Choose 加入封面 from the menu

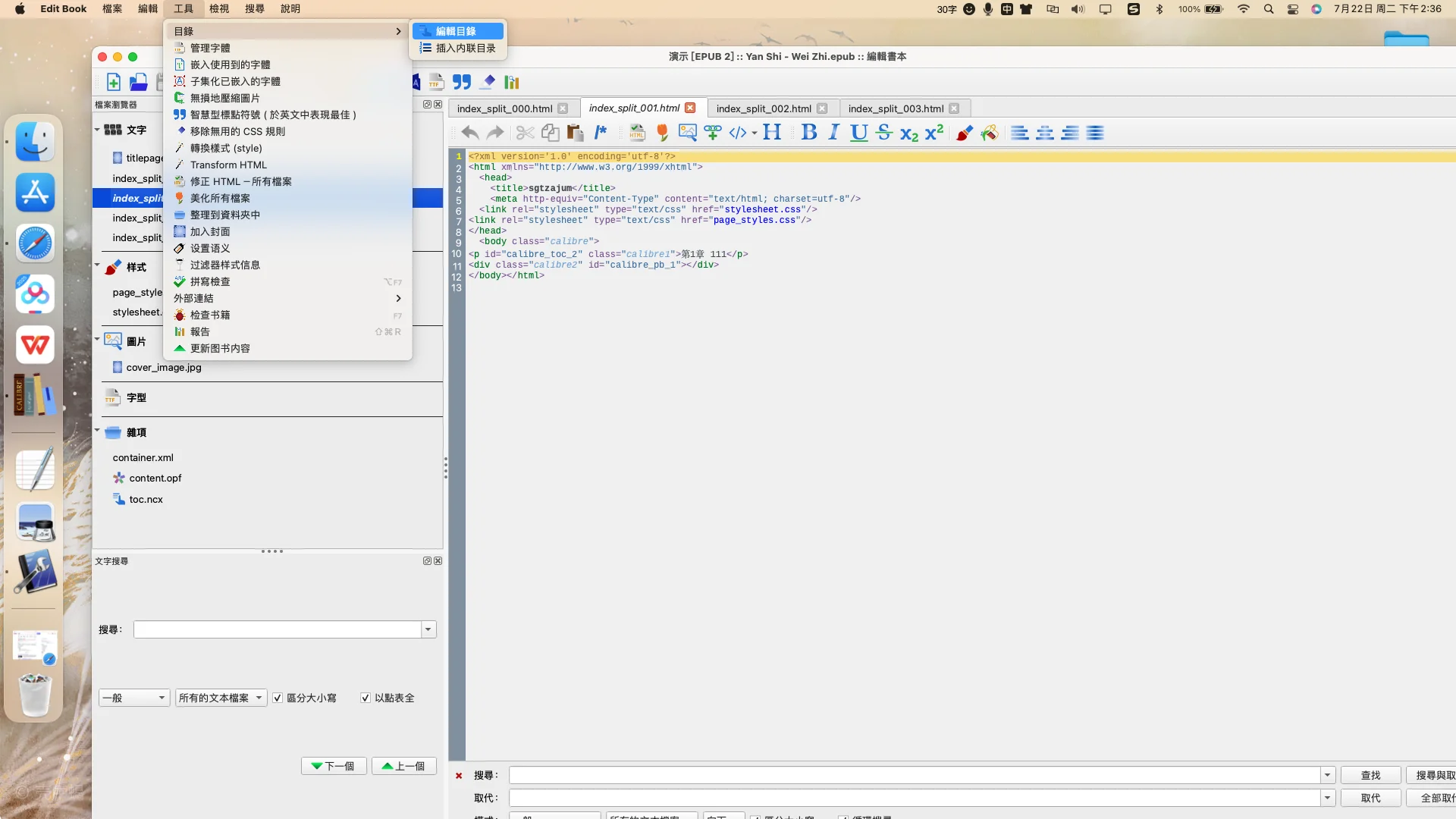(288, 231)
